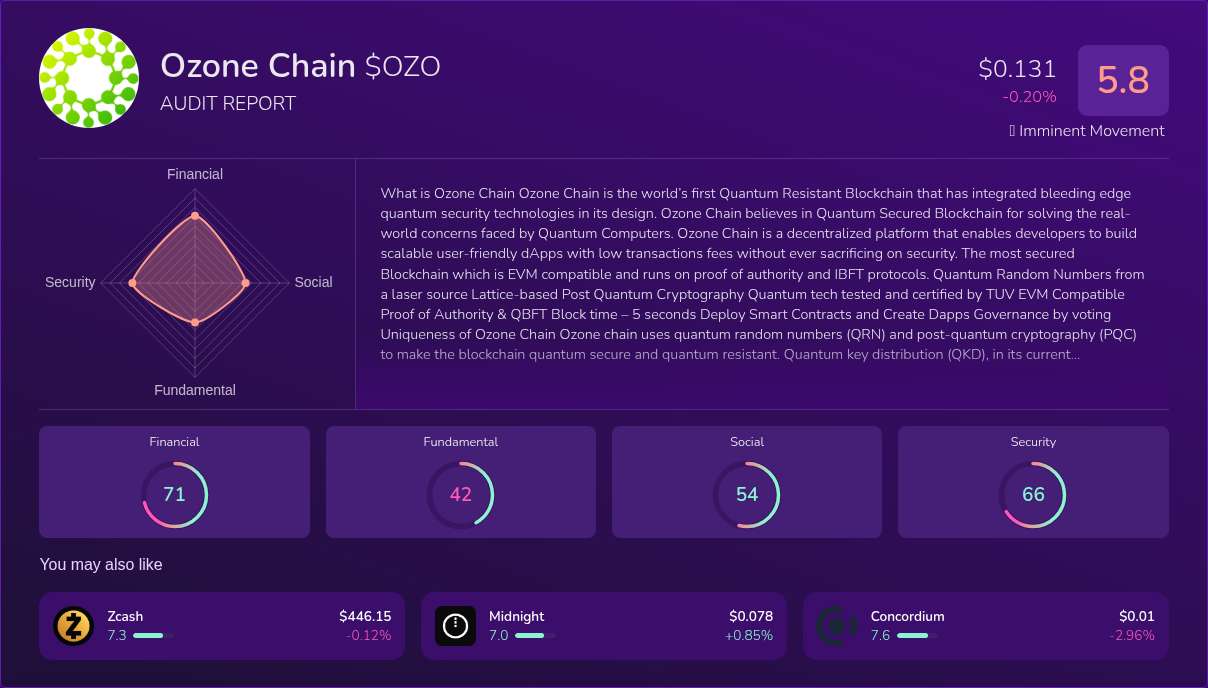Screen dimensions: 1208x688
Task: Click the overall 5.8 rating badge
Action: [1123, 80]
